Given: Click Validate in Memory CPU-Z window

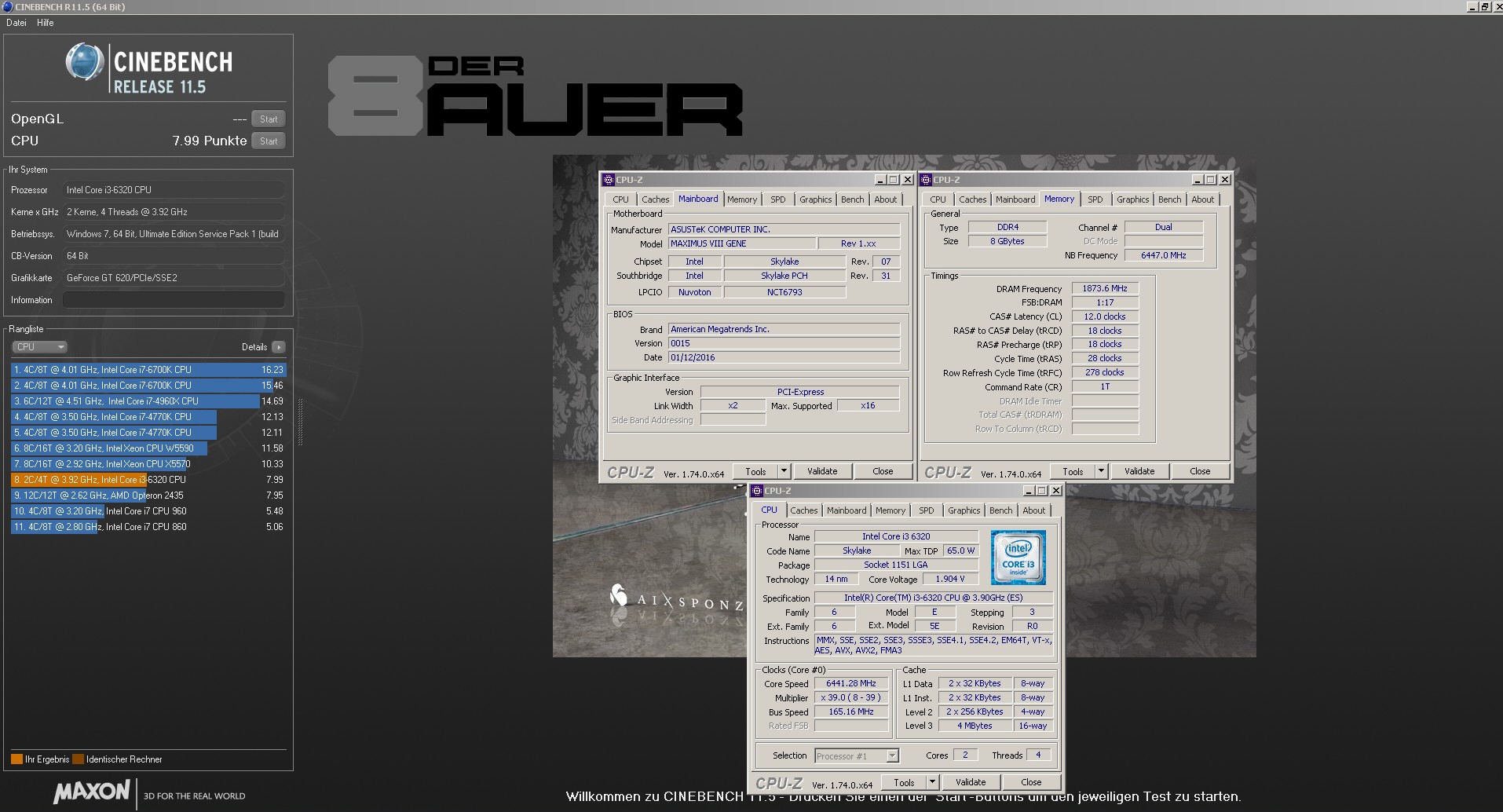Looking at the screenshot, I should pyautogui.click(x=1139, y=471).
